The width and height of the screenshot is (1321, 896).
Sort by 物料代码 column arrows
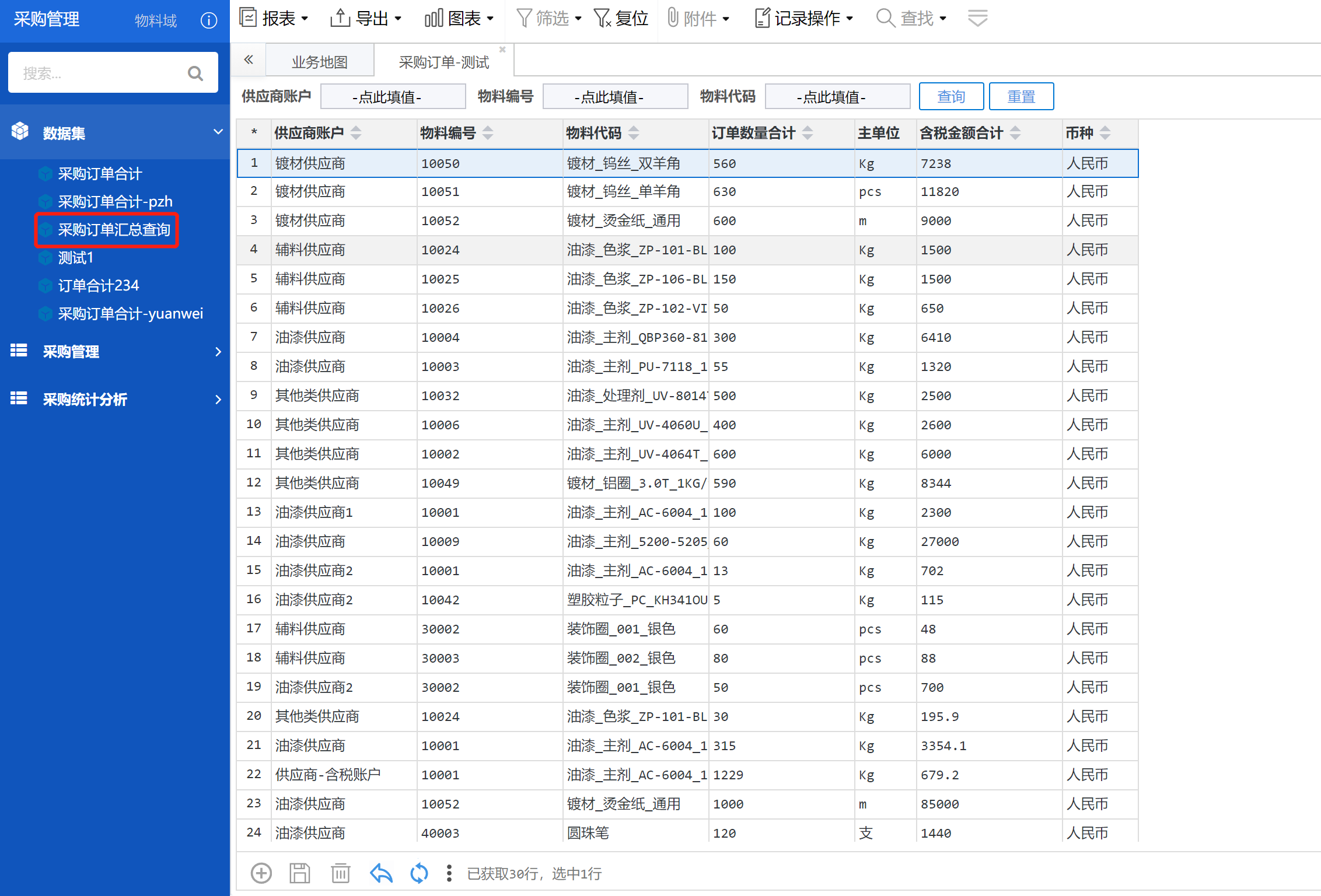(634, 133)
